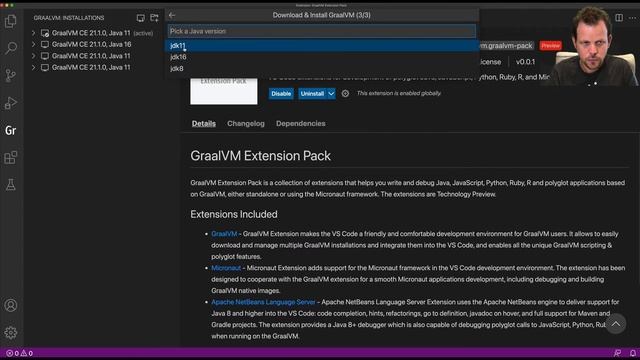Viewport: 640px width, 360px height.
Task: Select GraalVM CE 21.1.0, Java 16 row
Action: [x=91, y=44]
